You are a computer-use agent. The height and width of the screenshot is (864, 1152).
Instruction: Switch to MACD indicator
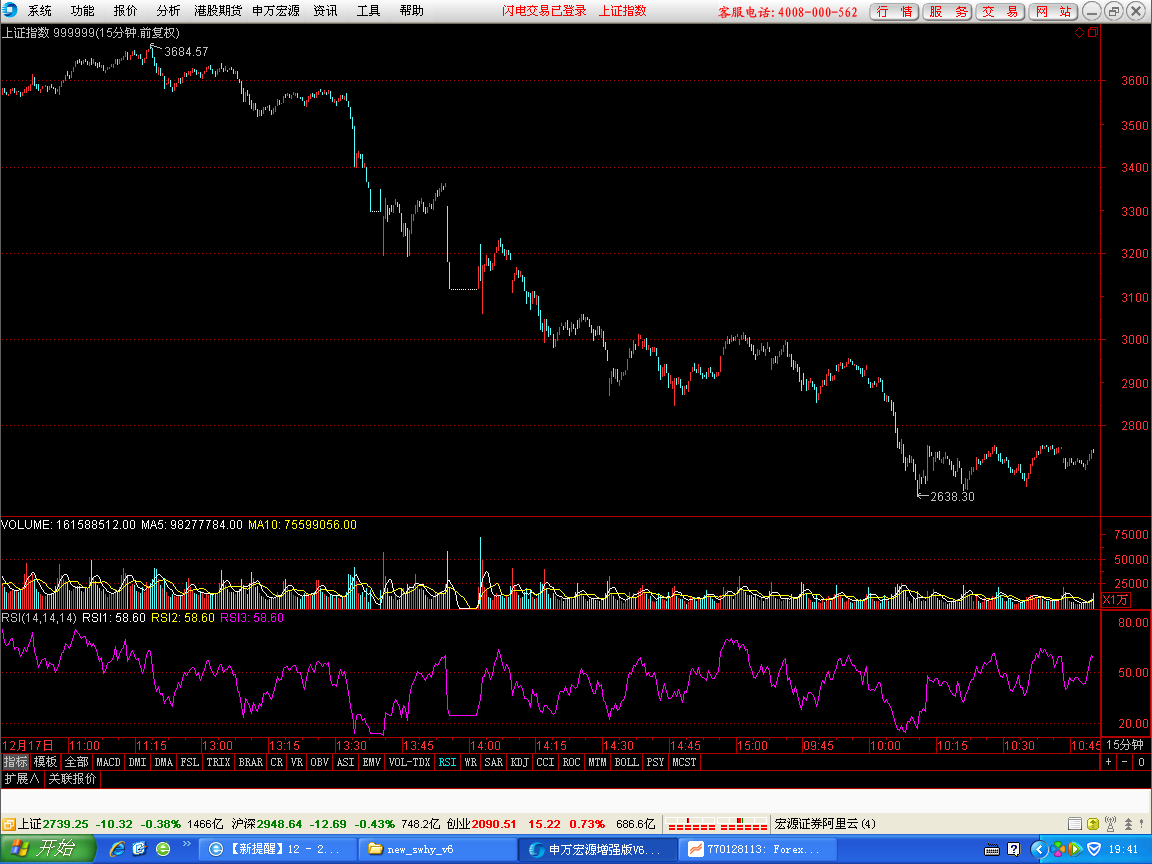pyautogui.click(x=108, y=762)
